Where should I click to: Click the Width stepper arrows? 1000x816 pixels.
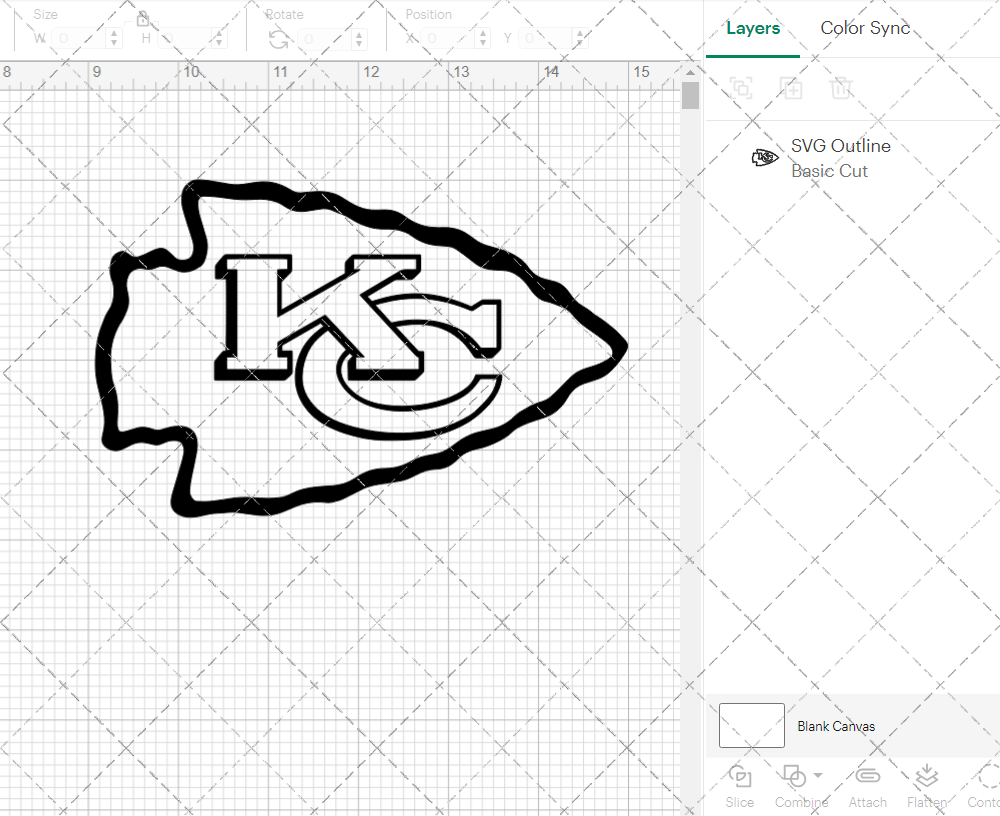114,38
